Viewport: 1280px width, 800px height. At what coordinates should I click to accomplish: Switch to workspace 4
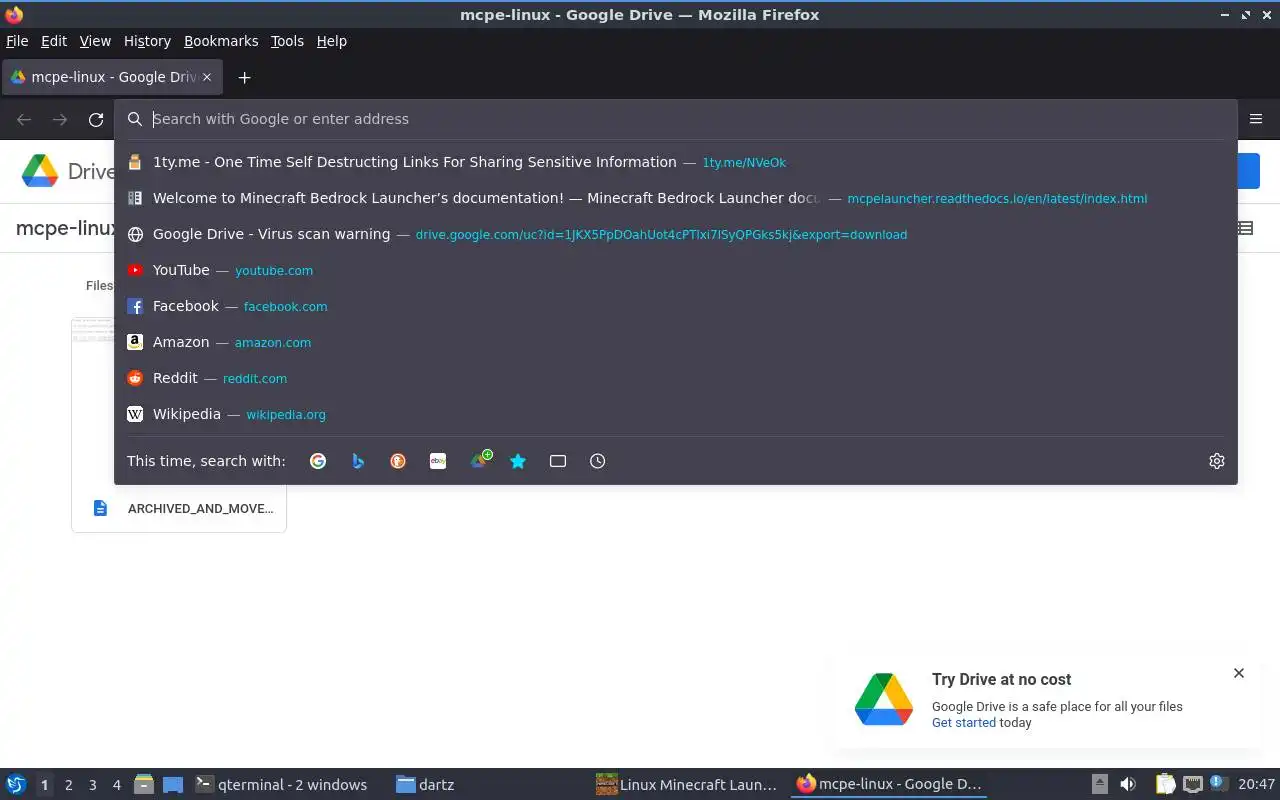[116, 785]
